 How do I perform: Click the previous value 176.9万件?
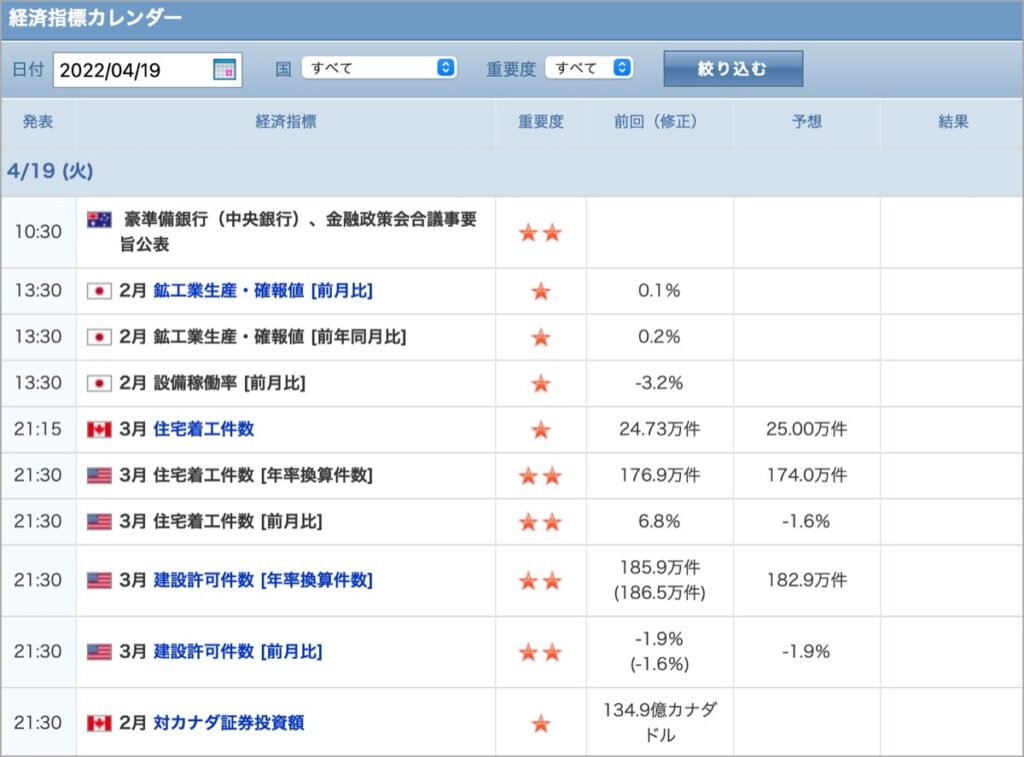click(660, 475)
